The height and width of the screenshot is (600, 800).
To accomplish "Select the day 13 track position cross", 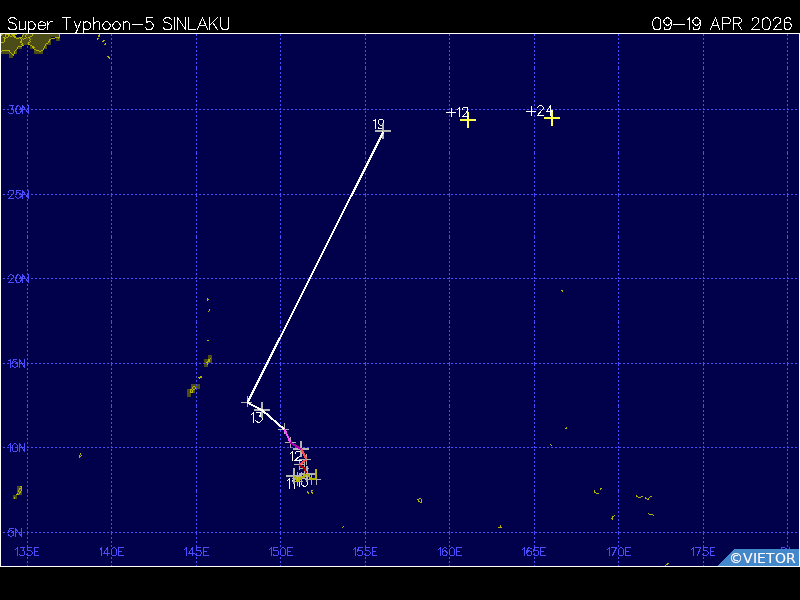I will coord(262,410).
